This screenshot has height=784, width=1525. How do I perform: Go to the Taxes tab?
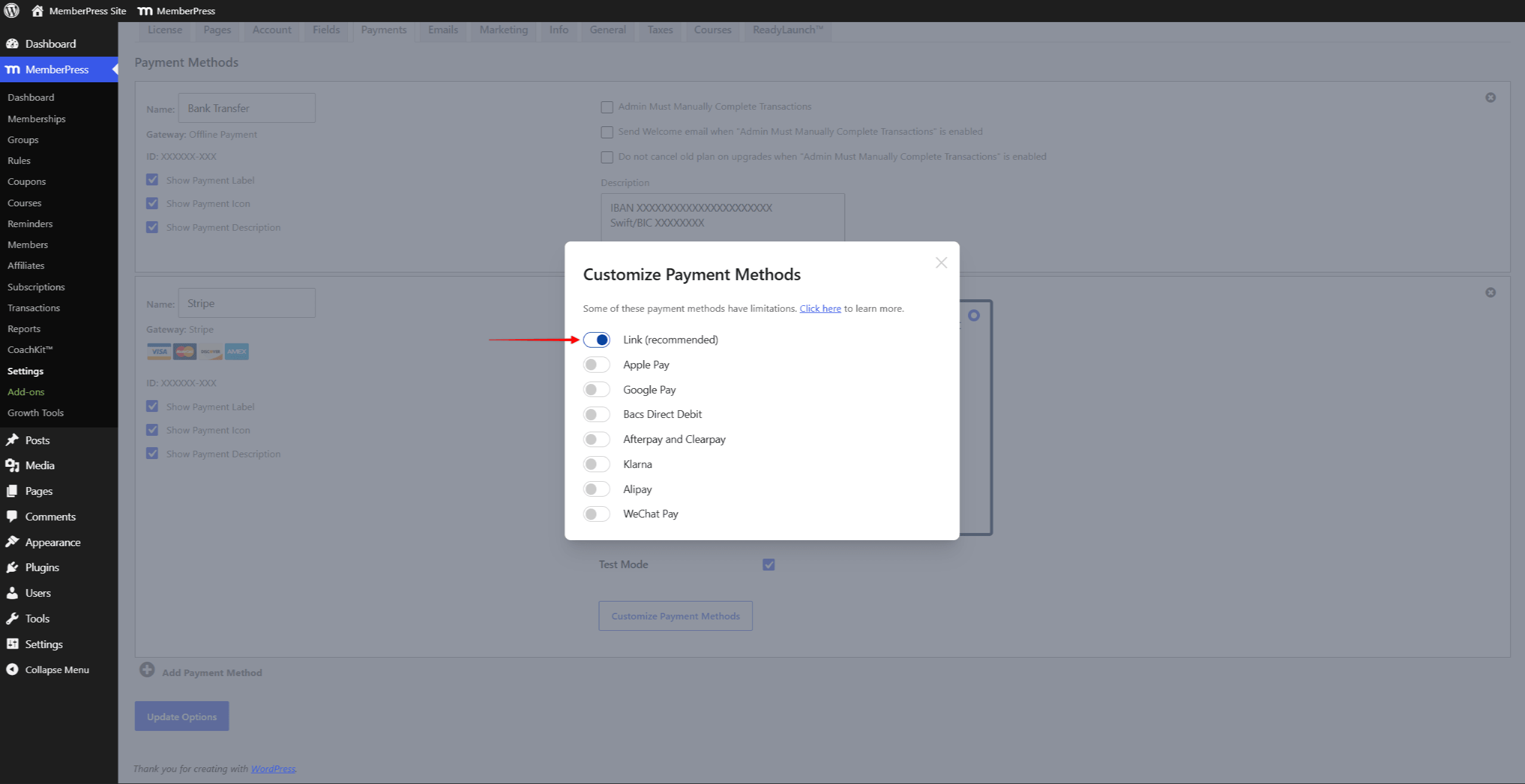tap(660, 30)
